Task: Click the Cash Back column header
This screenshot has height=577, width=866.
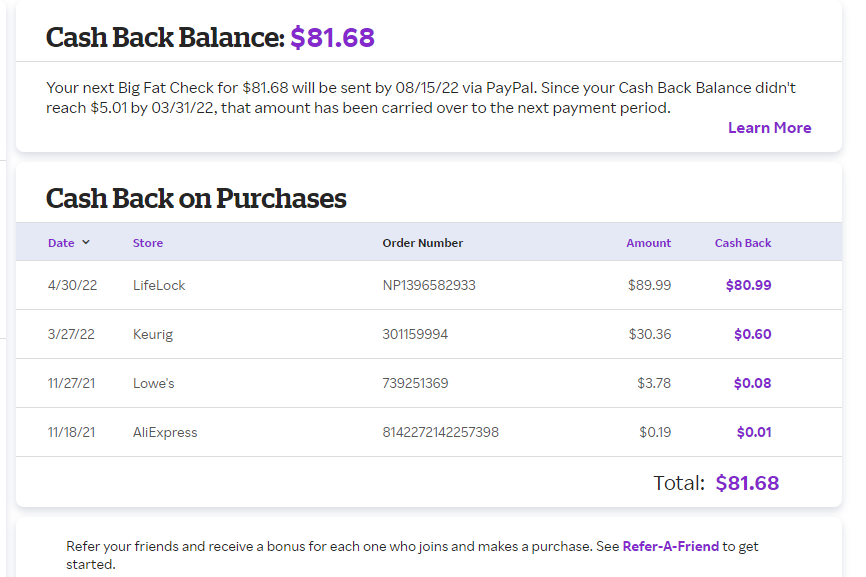Action: pos(742,243)
